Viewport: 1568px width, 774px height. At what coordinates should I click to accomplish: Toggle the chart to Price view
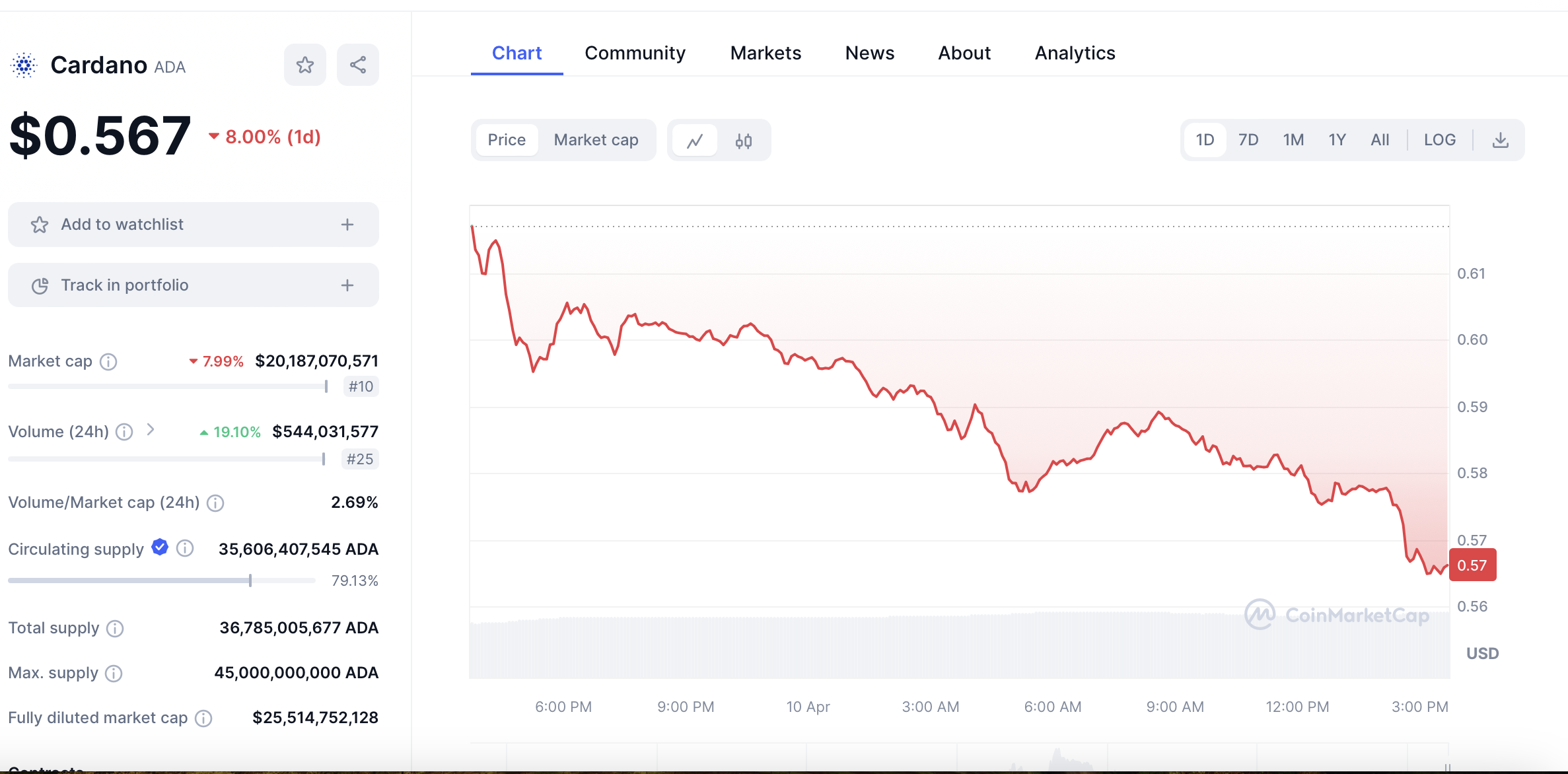[x=507, y=140]
